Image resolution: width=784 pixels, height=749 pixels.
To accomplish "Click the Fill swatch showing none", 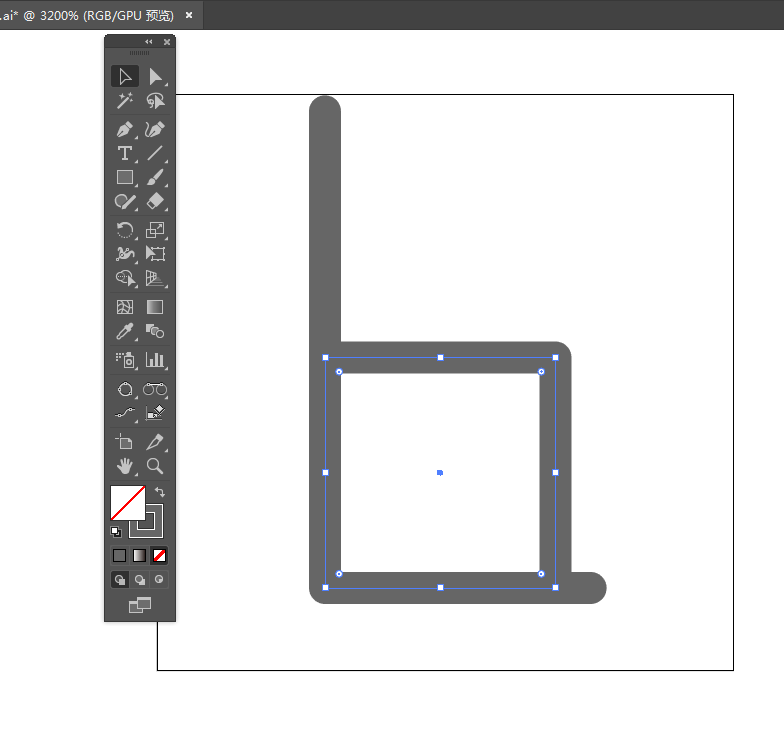I will coord(128,502).
